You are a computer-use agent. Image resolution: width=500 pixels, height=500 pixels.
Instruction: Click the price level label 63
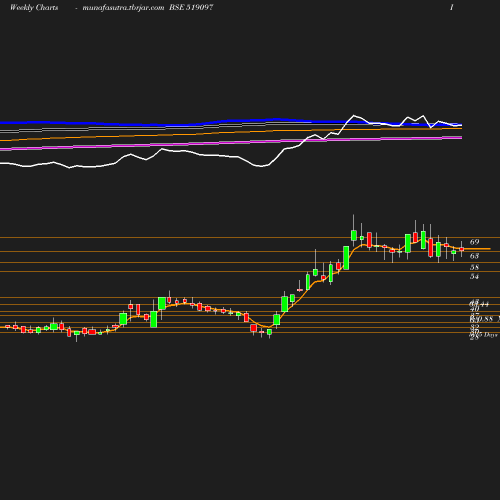pos(475,256)
